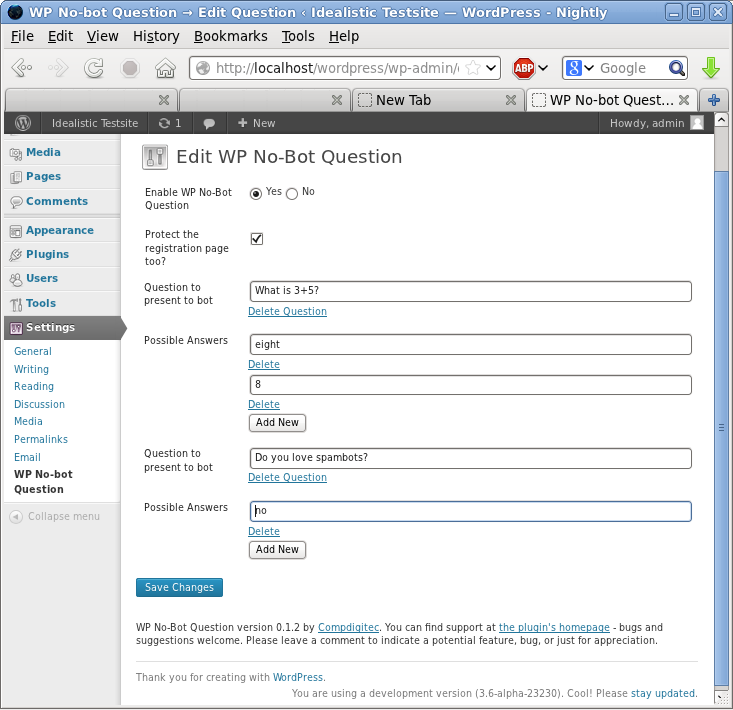Click the admin avatar next to Howdy

click(697, 123)
